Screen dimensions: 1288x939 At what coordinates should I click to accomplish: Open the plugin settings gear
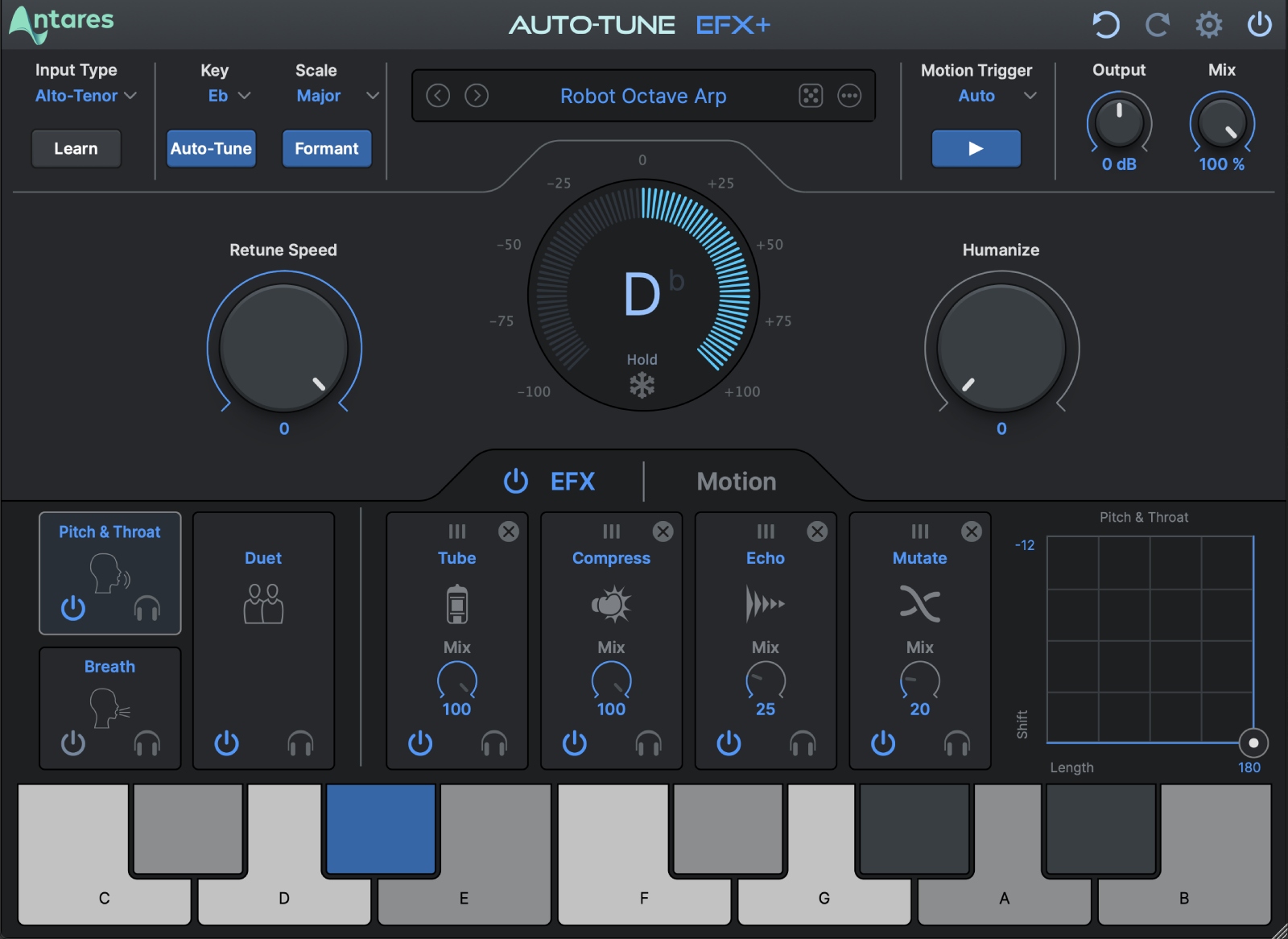point(1208,24)
